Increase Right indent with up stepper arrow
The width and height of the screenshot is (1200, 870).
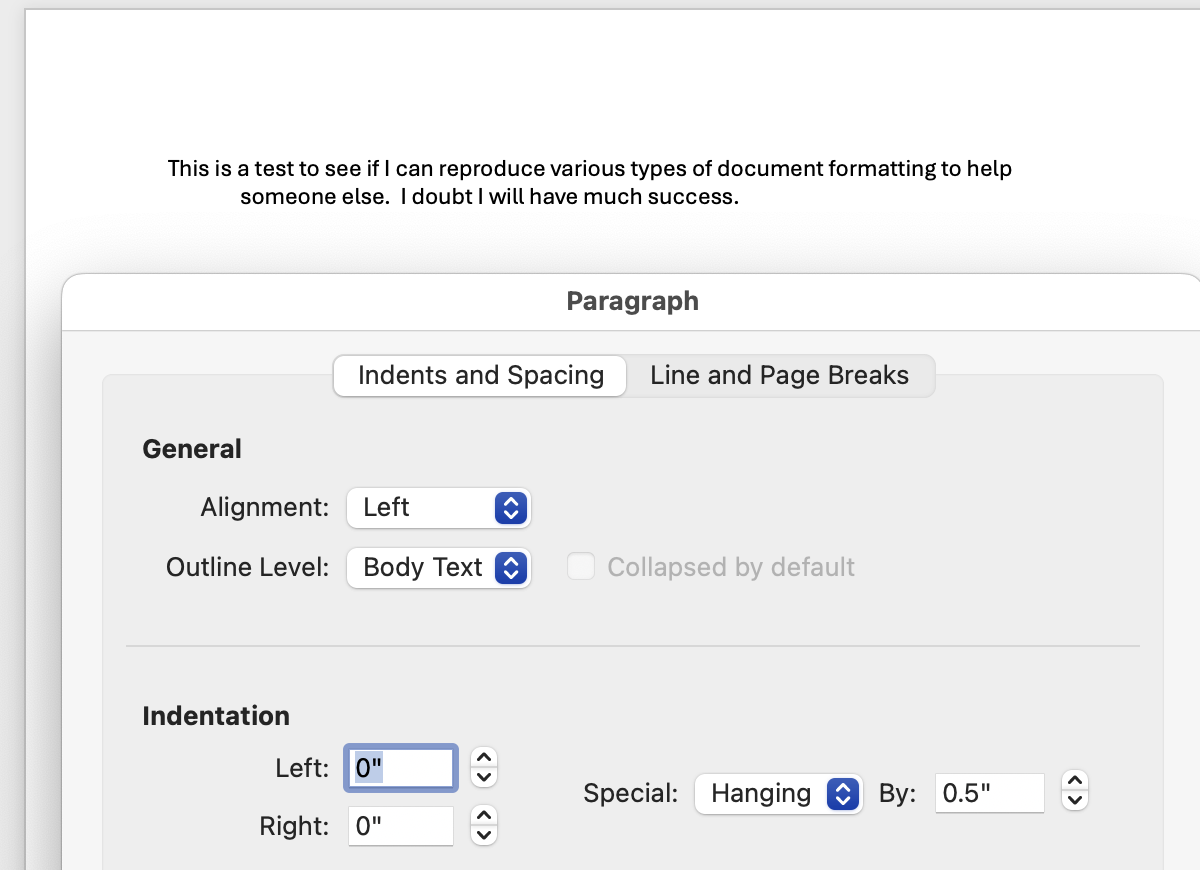pyautogui.click(x=484, y=816)
